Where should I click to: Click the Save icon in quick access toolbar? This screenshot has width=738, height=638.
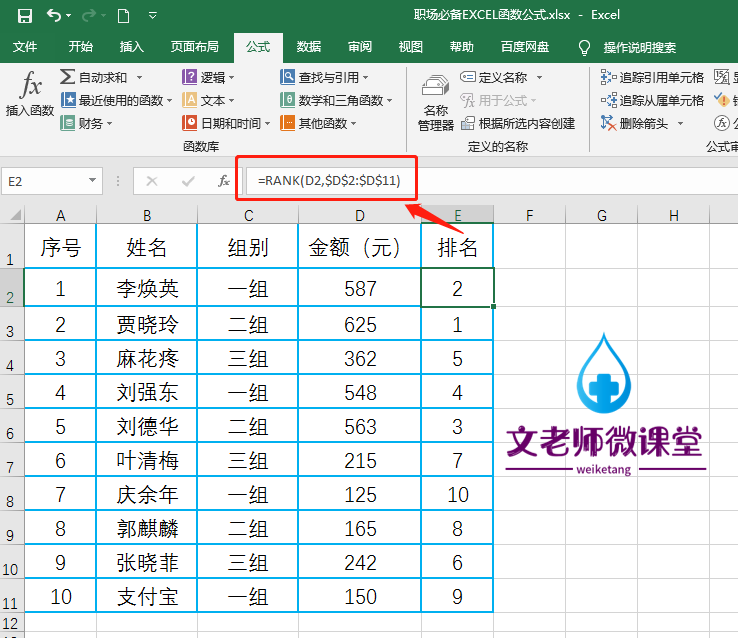click(24, 16)
